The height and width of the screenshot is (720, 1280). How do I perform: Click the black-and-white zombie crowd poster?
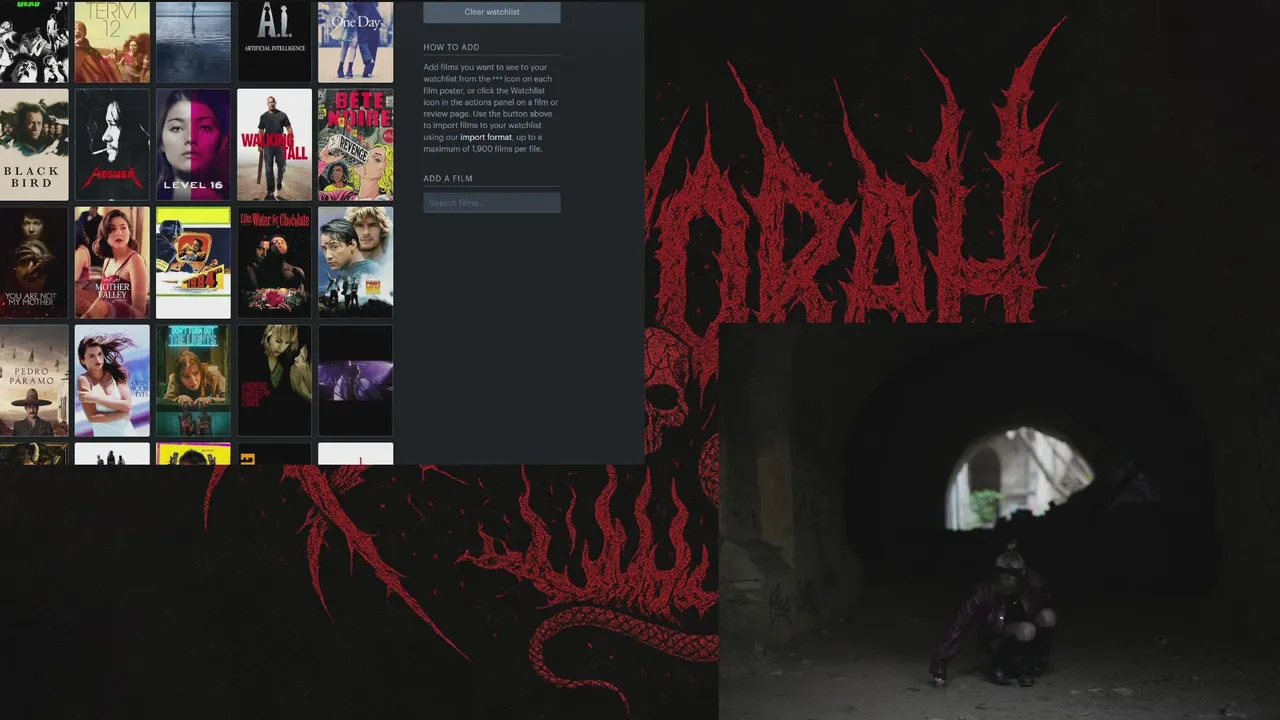[33, 41]
